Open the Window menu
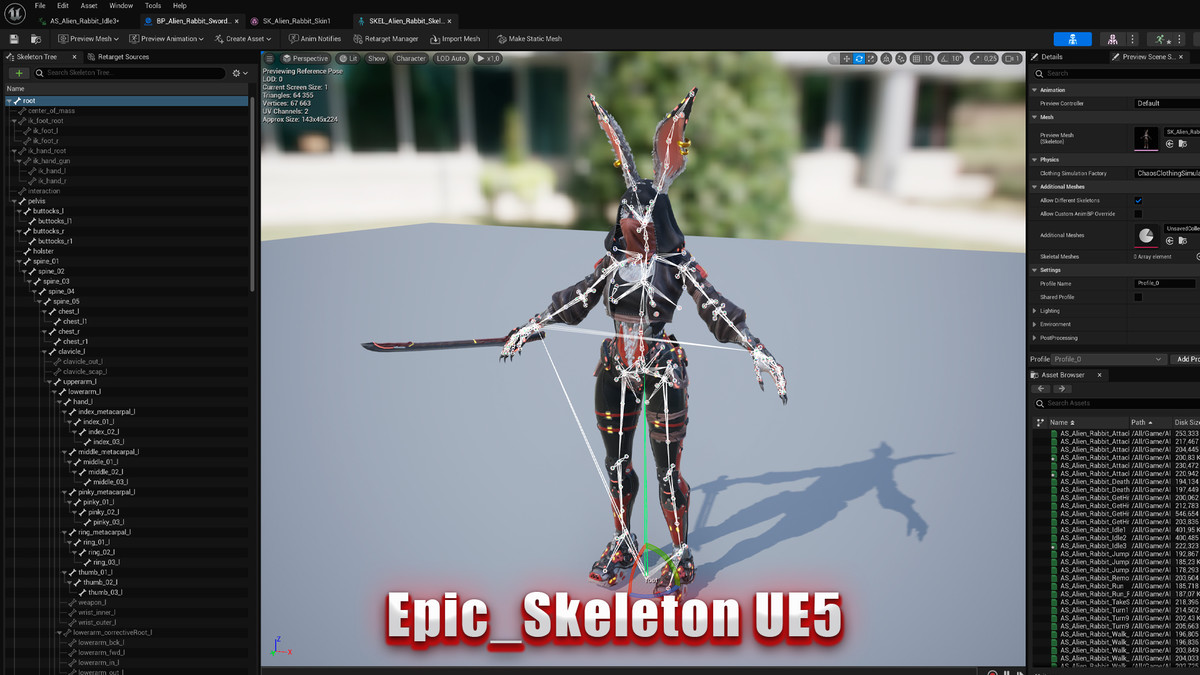The height and width of the screenshot is (675, 1200). (121, 6)
